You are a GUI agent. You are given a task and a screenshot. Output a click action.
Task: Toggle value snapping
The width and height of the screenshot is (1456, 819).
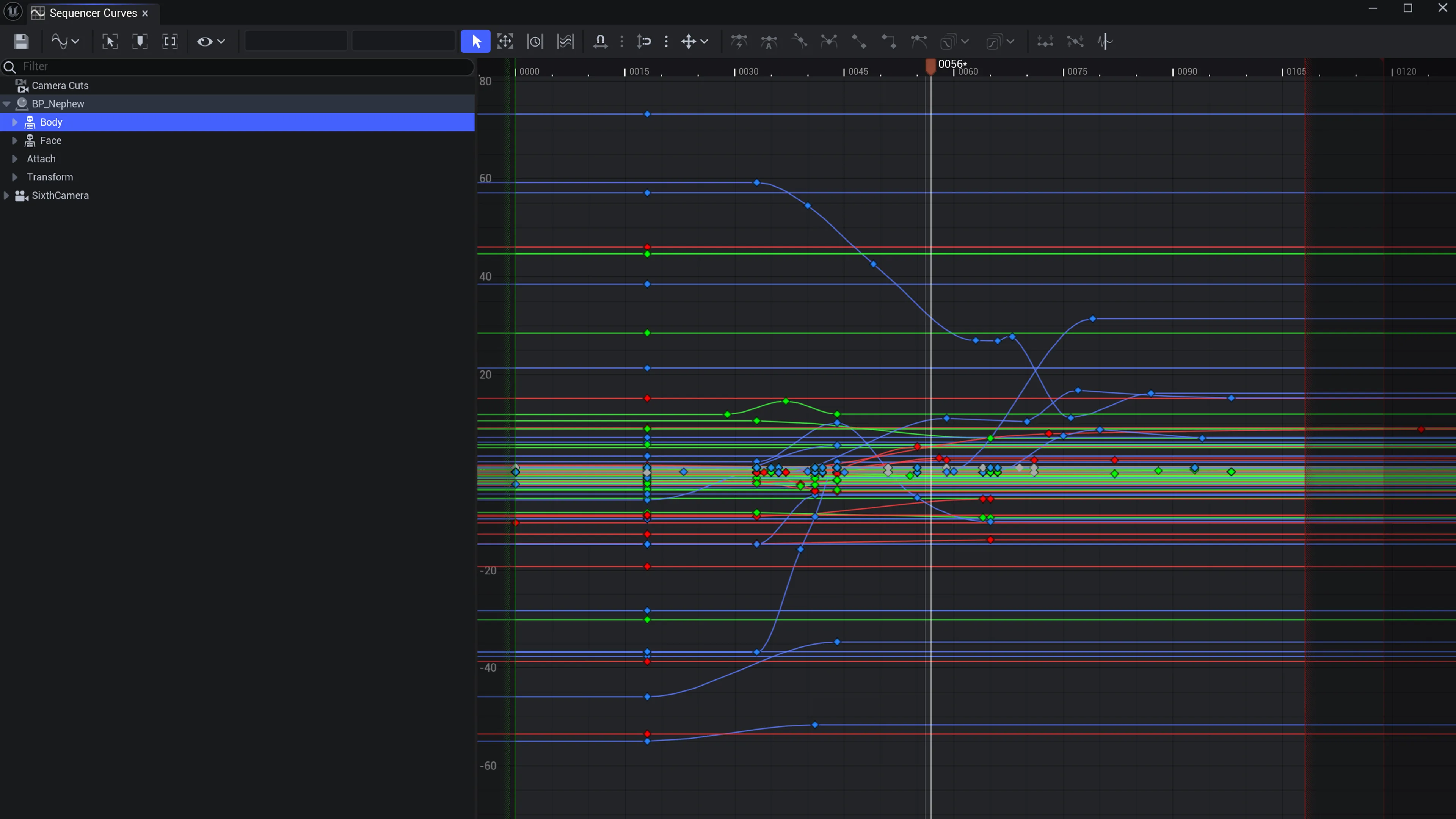click(x=644, y=41)
